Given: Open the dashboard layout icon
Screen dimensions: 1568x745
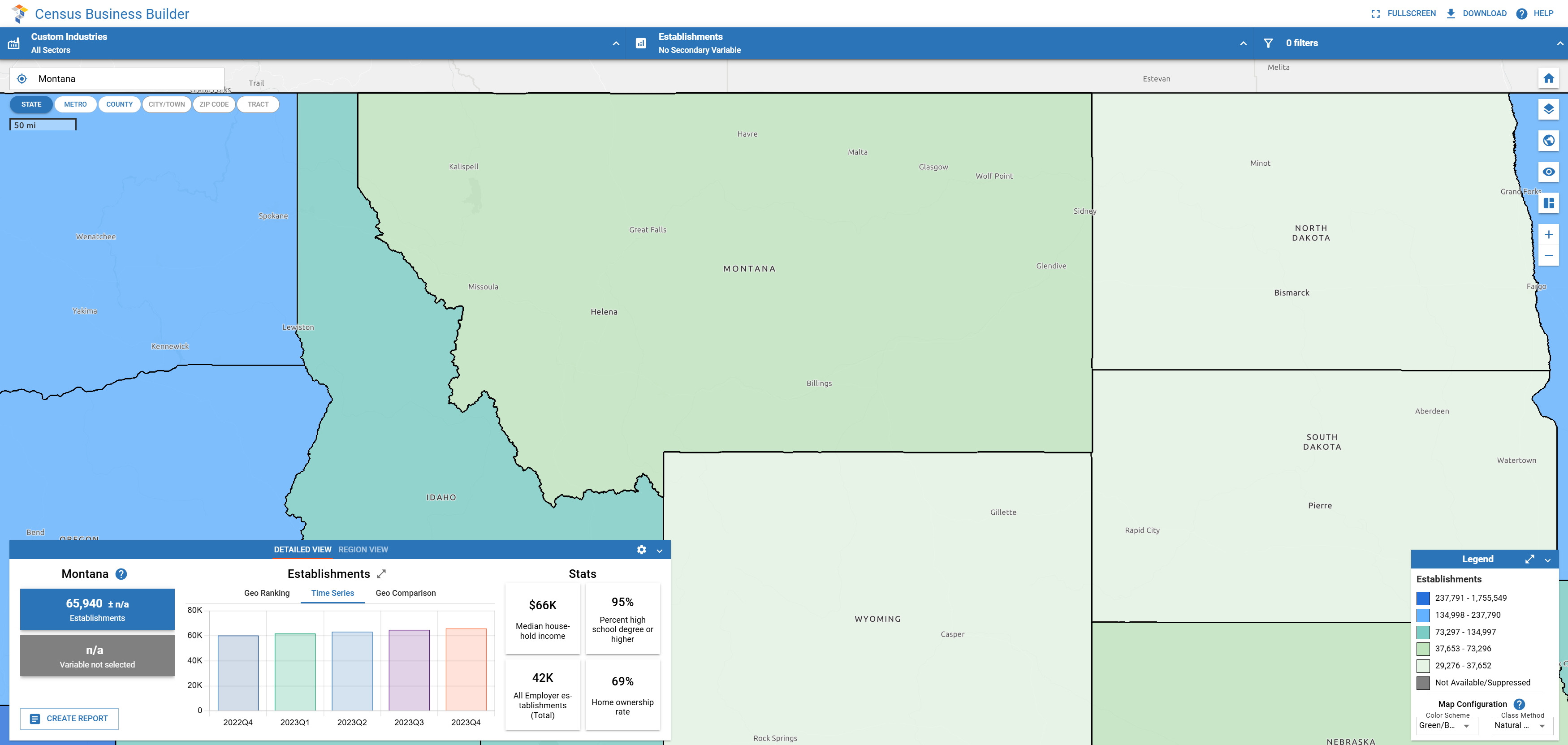Looking at the screenshot, I should click(1549, 203).
